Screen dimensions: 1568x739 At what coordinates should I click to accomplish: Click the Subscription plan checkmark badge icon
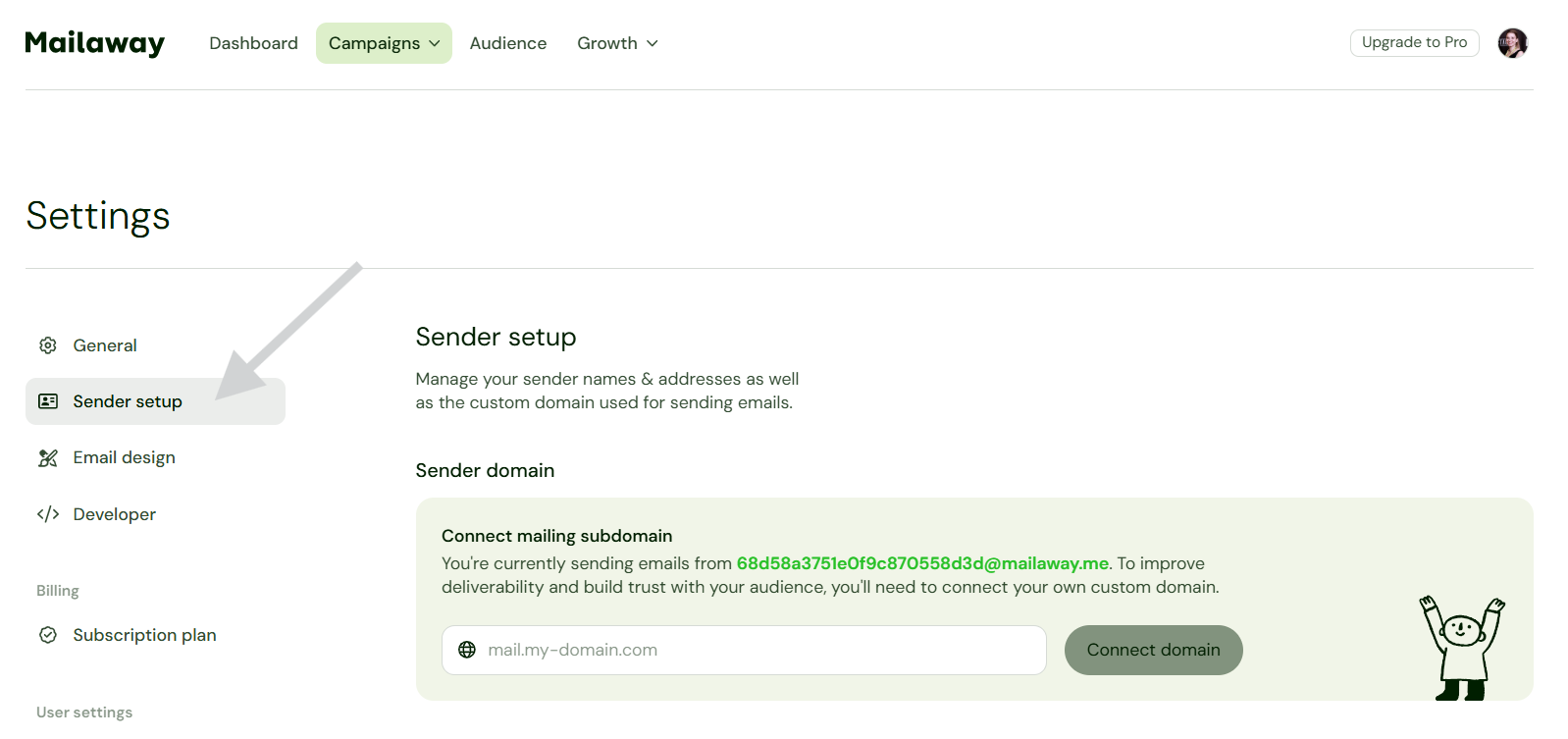point(48,635)
